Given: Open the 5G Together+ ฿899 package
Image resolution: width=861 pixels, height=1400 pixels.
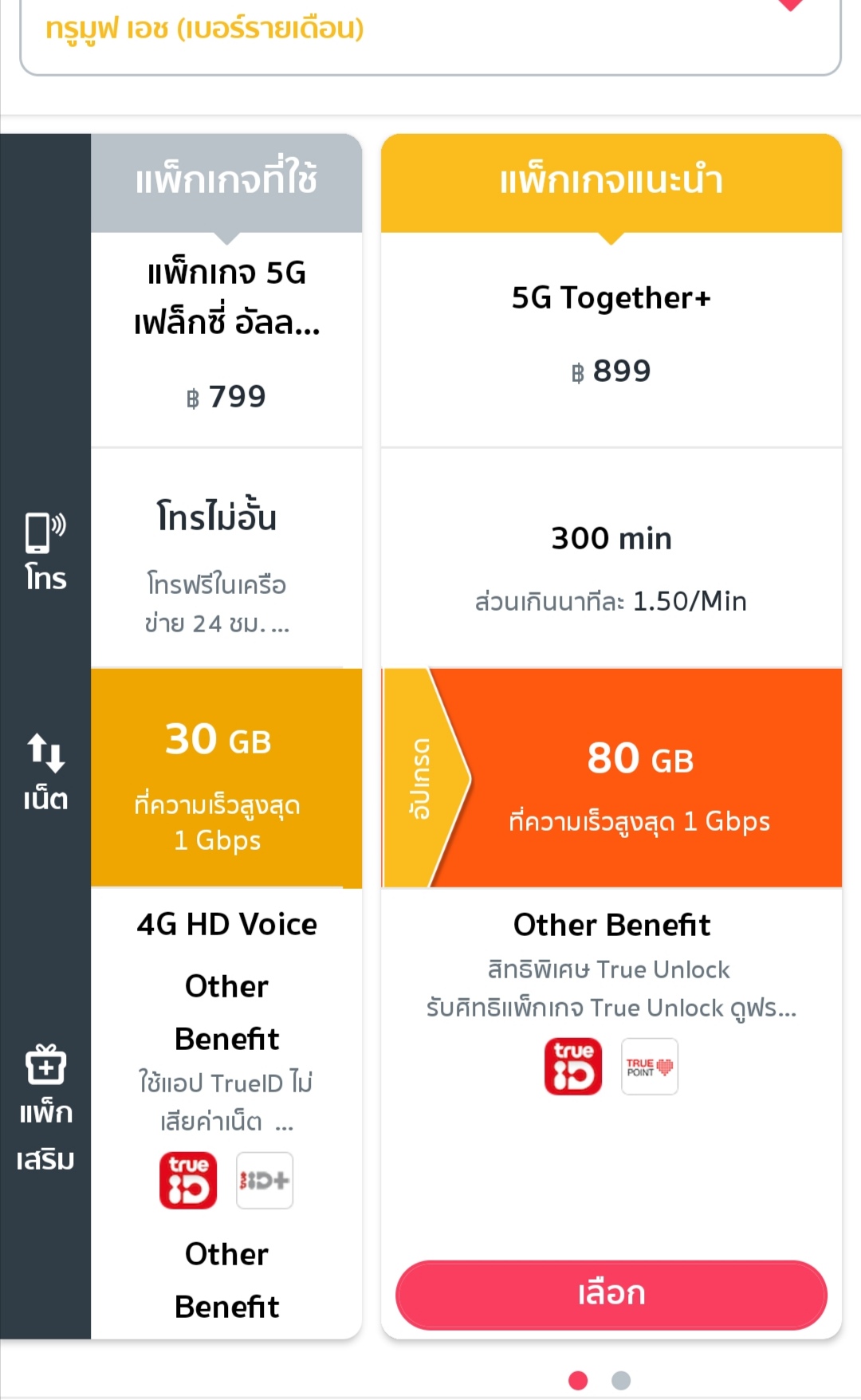Looking at the screenshot, I should [611, 335].
